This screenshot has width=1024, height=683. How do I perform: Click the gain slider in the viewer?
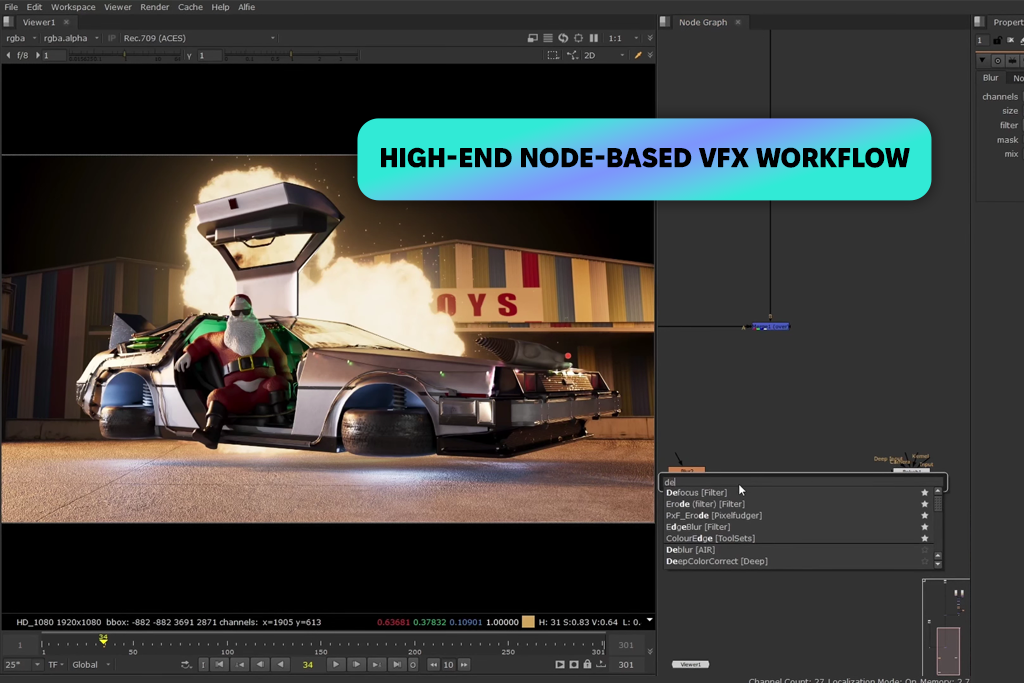[x=124, y=56]
